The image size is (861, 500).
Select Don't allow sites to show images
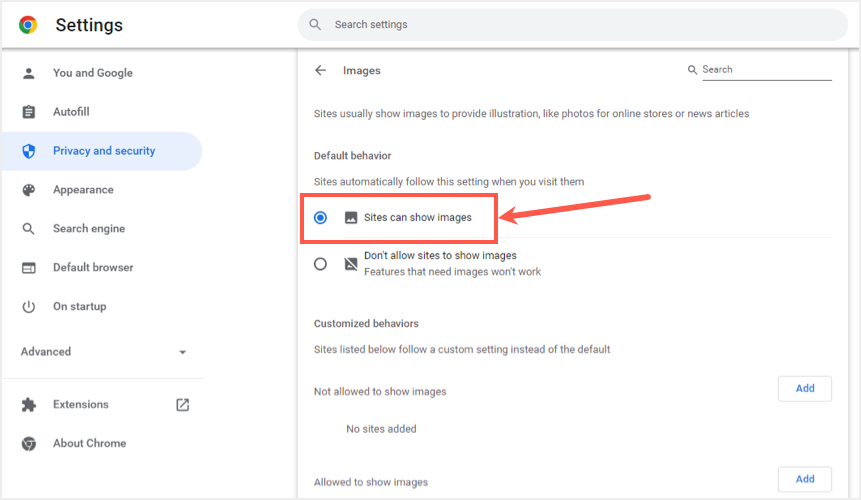(320, 264)
